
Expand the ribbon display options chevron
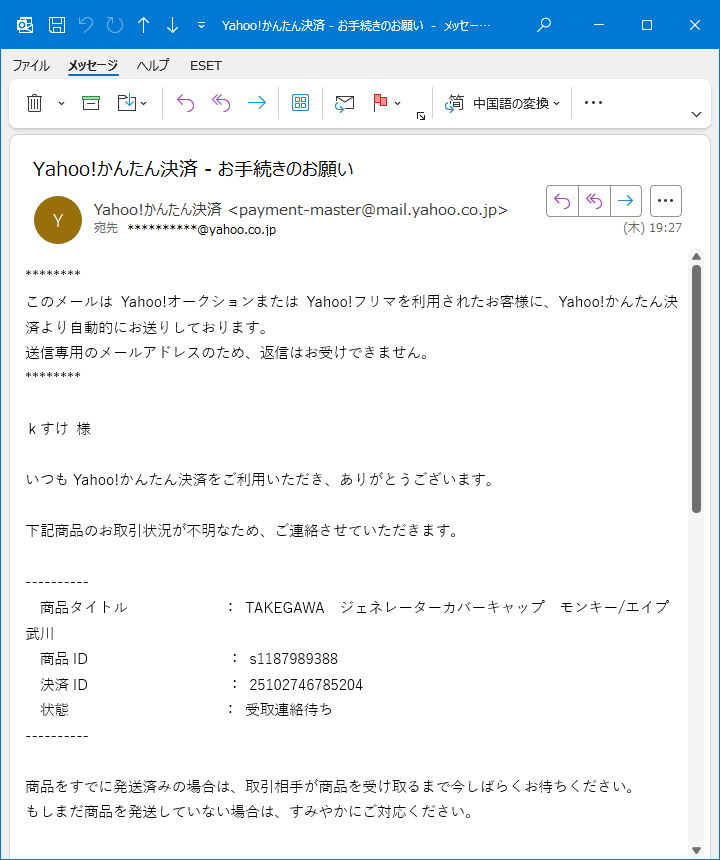696,114
